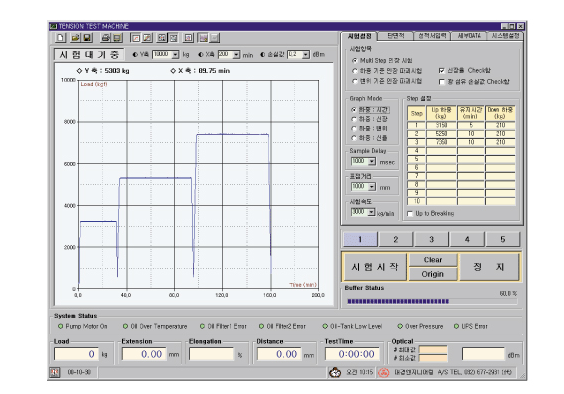Viewport: 564px width, 394px height.
Task: Click the Pump Motor On indicator lamp
Action: pyautogui.click(x=60, y=326)
